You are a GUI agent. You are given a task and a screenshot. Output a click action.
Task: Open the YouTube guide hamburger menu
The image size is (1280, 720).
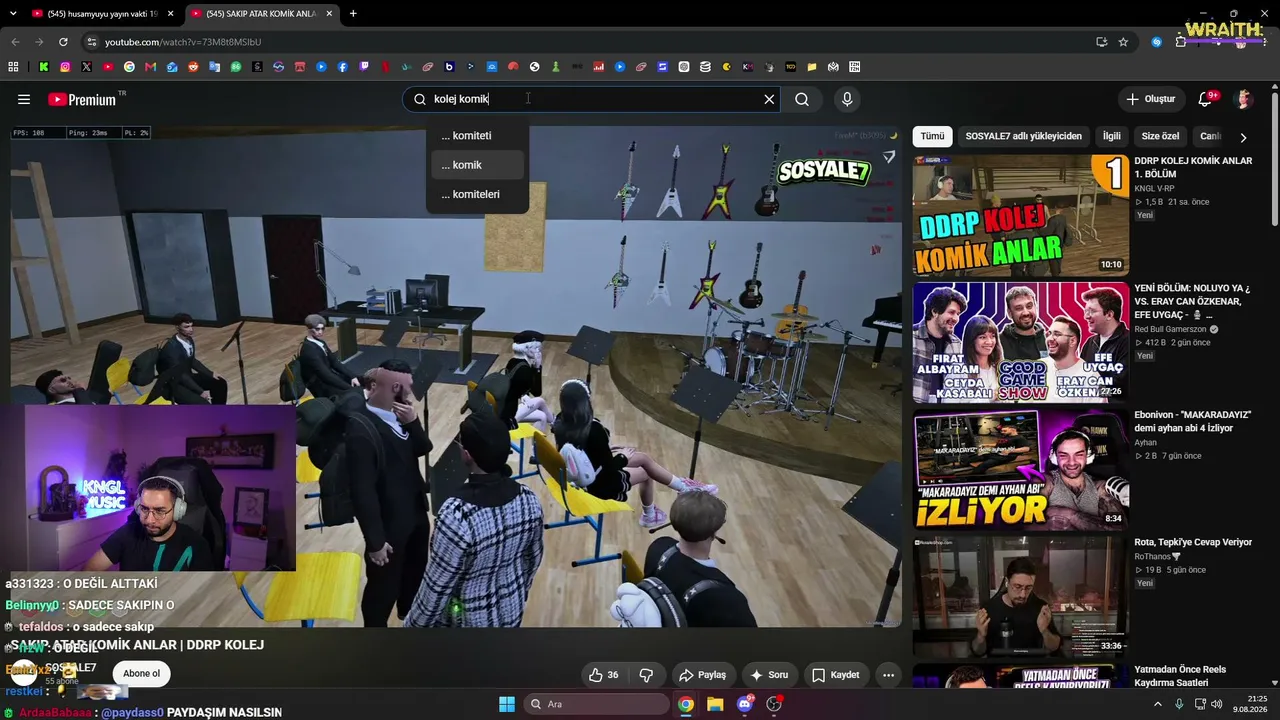(x=24, y=99)
